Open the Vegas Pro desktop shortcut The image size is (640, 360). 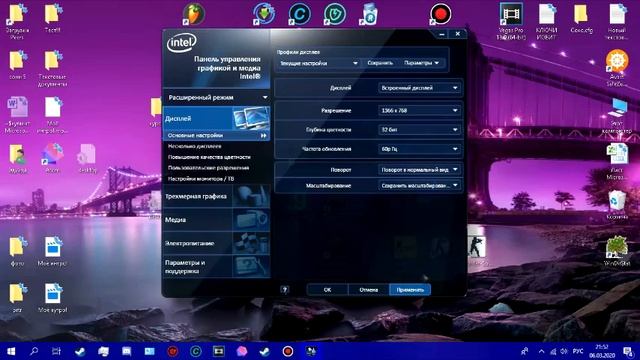tap(511, 21)
